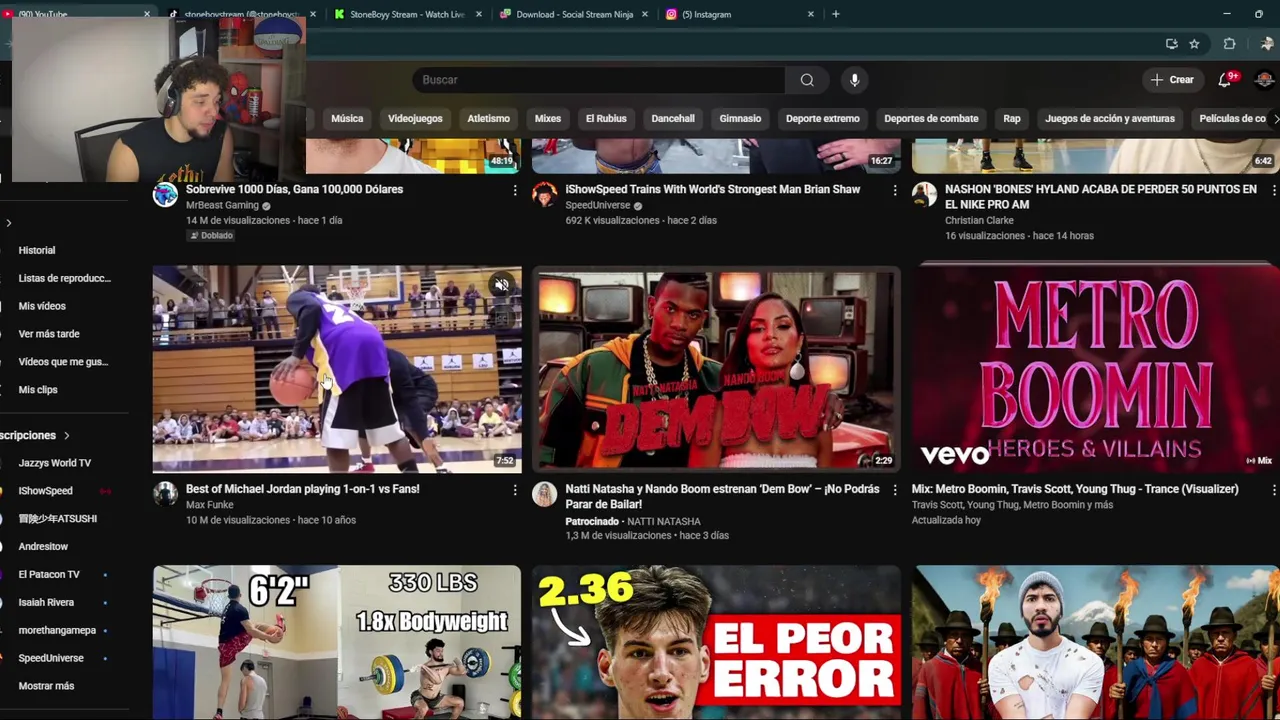
Task: Filter by Música chip
Action: coord(347,118)
